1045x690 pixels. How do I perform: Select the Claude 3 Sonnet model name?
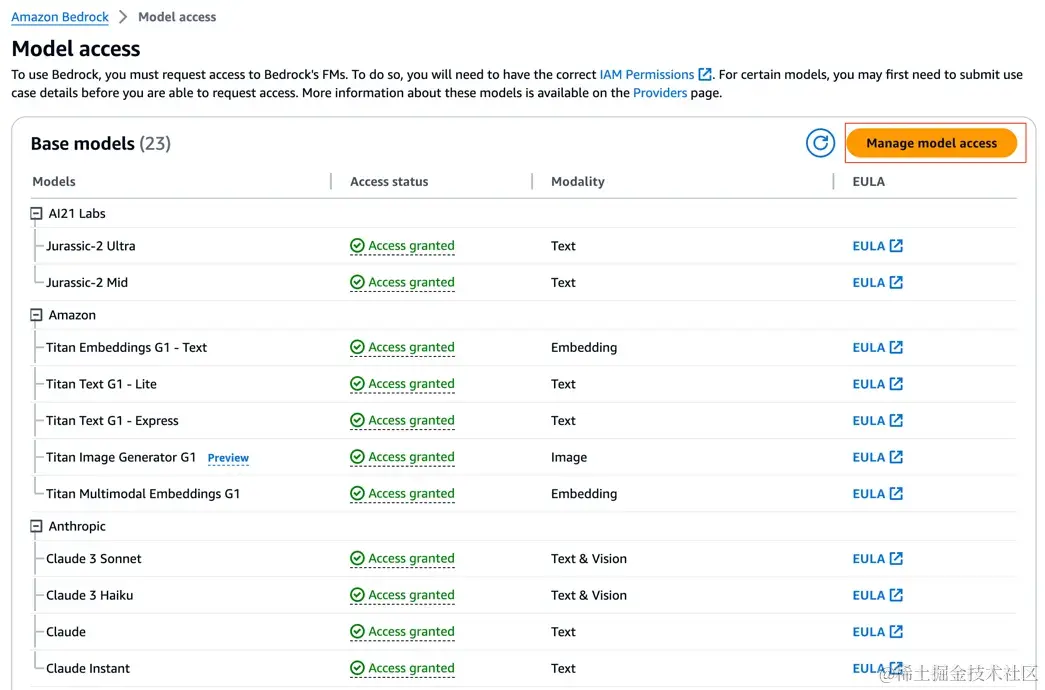click(x=94, y=559)
